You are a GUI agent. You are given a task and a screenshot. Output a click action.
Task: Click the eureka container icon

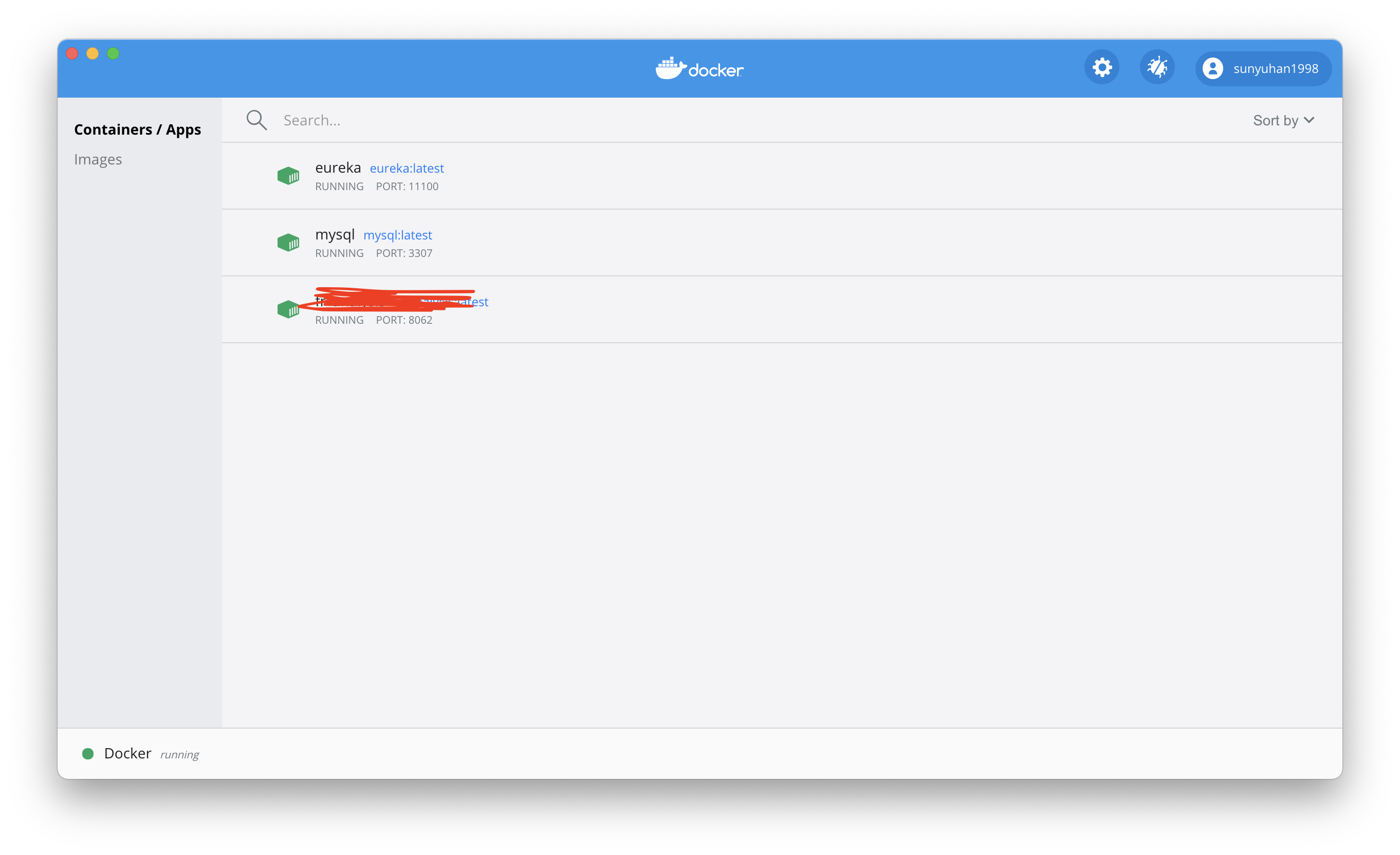288,176
